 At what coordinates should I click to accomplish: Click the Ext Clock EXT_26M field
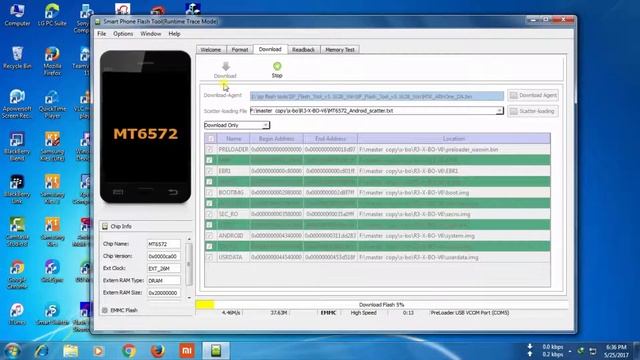pos(163,269)
